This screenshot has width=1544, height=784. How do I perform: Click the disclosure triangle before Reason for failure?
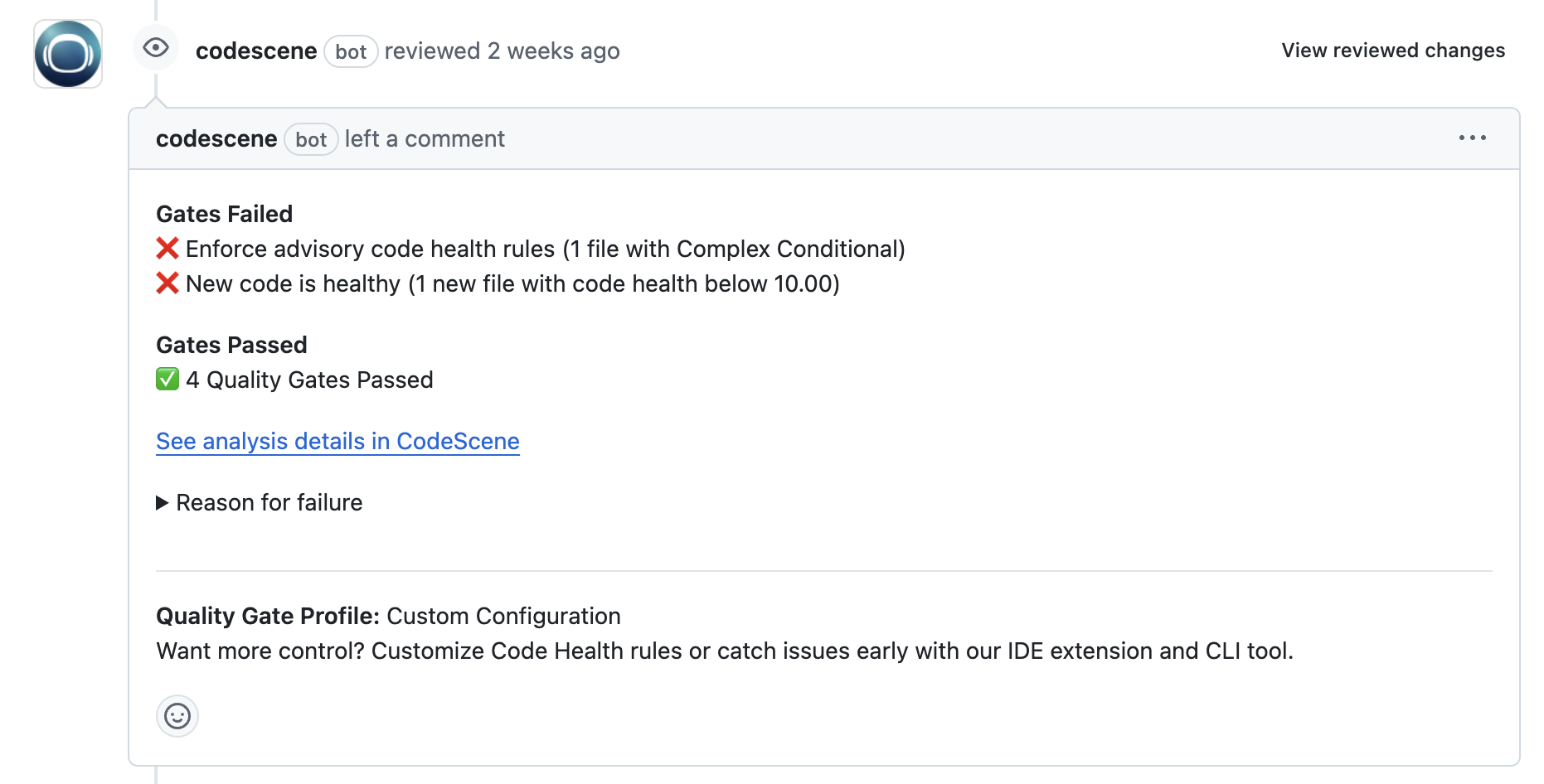coord(161,502)
